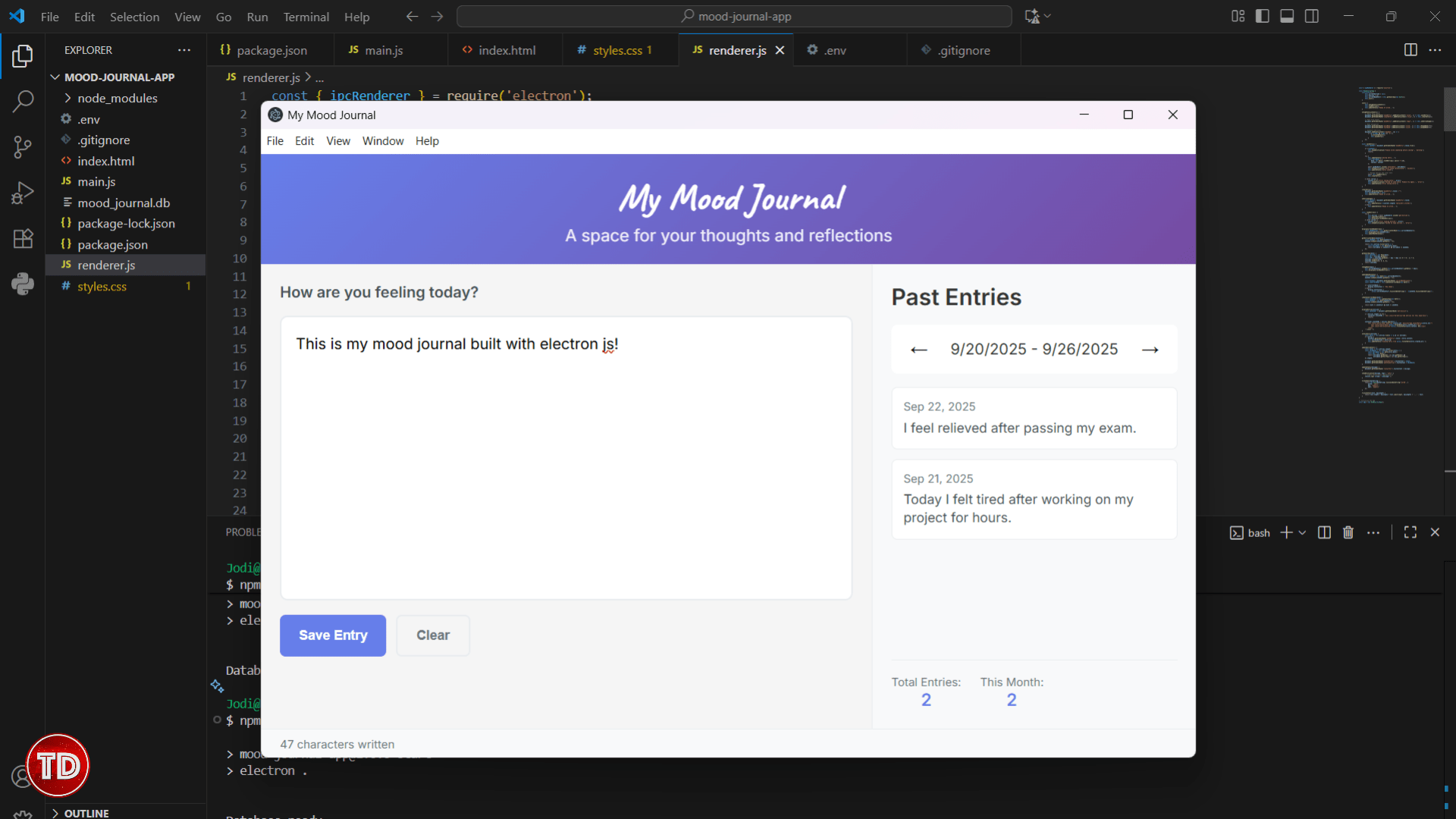Toggle the secondary side bar
The width and height of the screenshot is (1456, 819).
tap(1312, 16)
